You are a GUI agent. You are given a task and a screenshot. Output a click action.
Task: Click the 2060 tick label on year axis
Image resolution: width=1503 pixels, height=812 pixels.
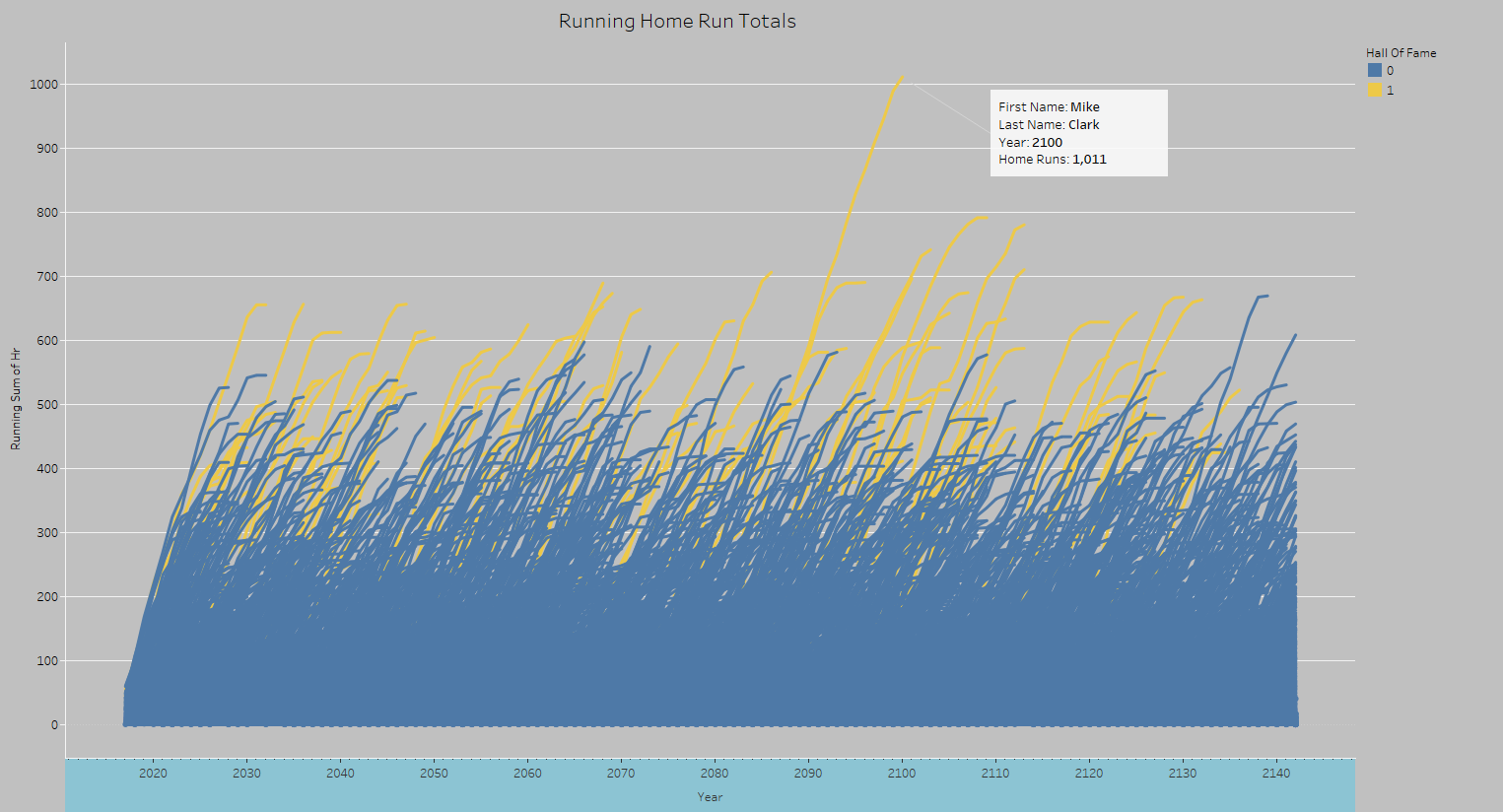point(527,774)
